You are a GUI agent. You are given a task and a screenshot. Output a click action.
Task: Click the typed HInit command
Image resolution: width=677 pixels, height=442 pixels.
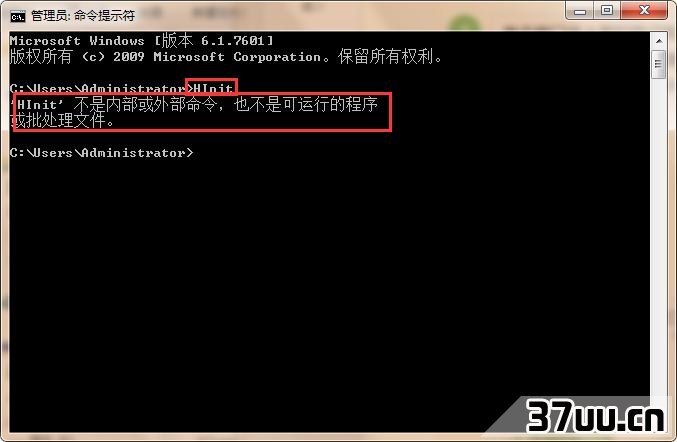click(213, 88)
